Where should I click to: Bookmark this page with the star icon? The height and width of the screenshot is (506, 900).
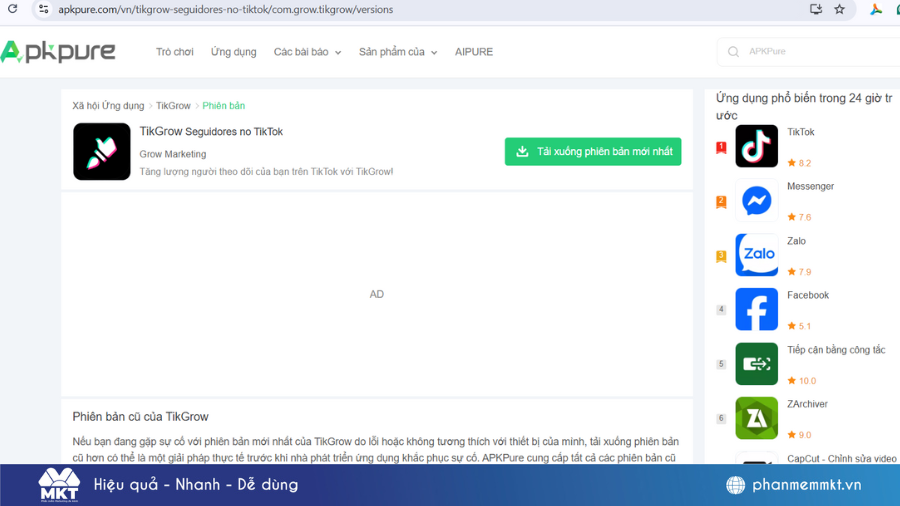point(839,9)
